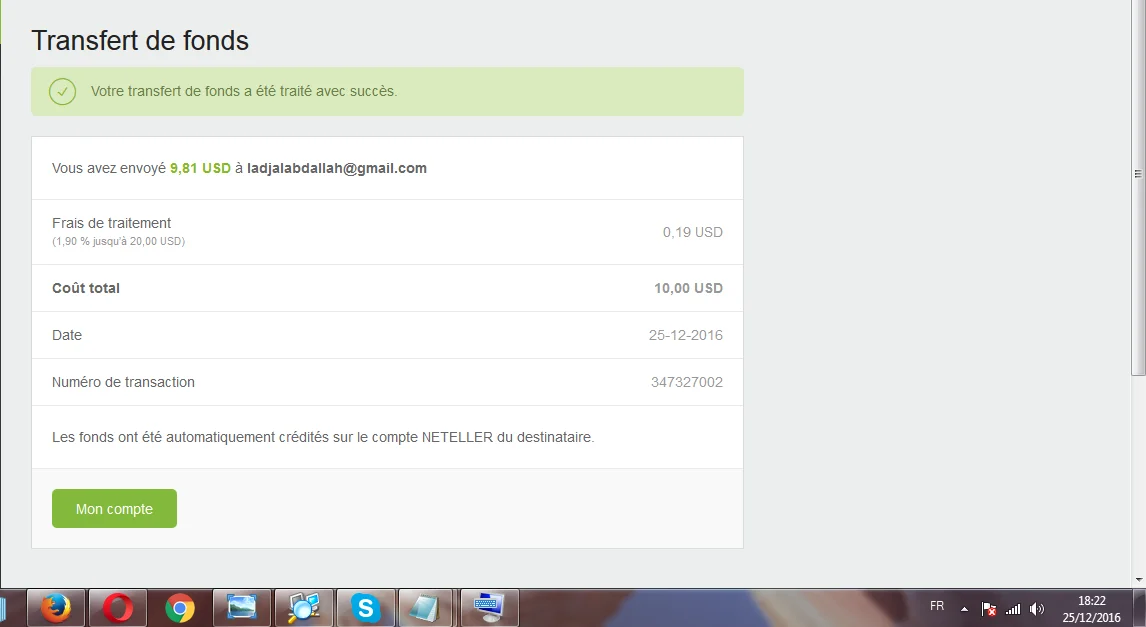Launch Google Chrome from the taskbar
Viewport: 1146px width, 627px height.
pos(180,607)
